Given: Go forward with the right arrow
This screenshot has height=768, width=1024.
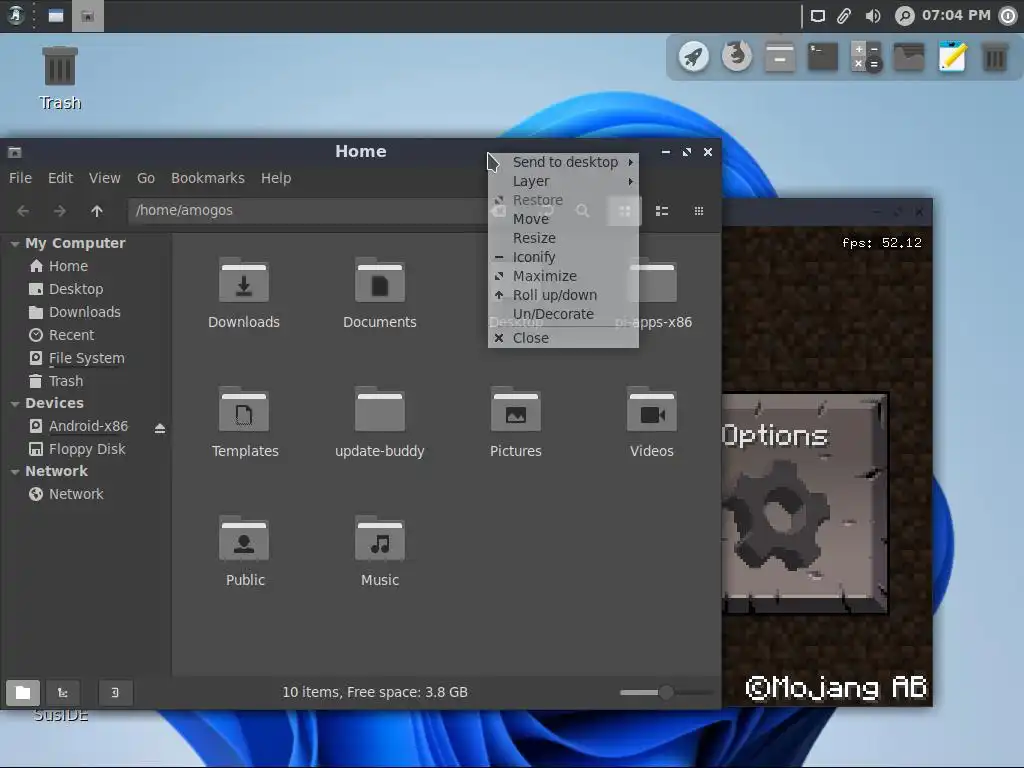Looking at the screenshot, I should tap(59, 211).
